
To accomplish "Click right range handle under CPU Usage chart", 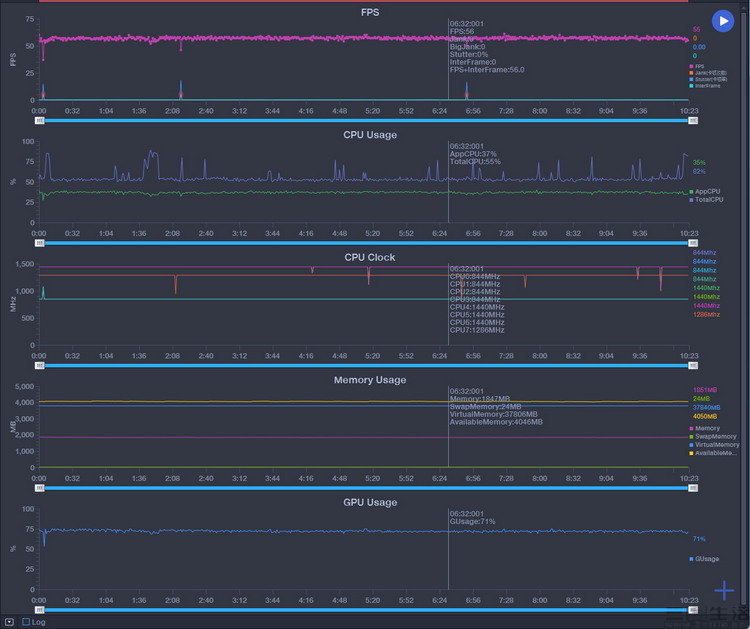I will coord(693,243).
